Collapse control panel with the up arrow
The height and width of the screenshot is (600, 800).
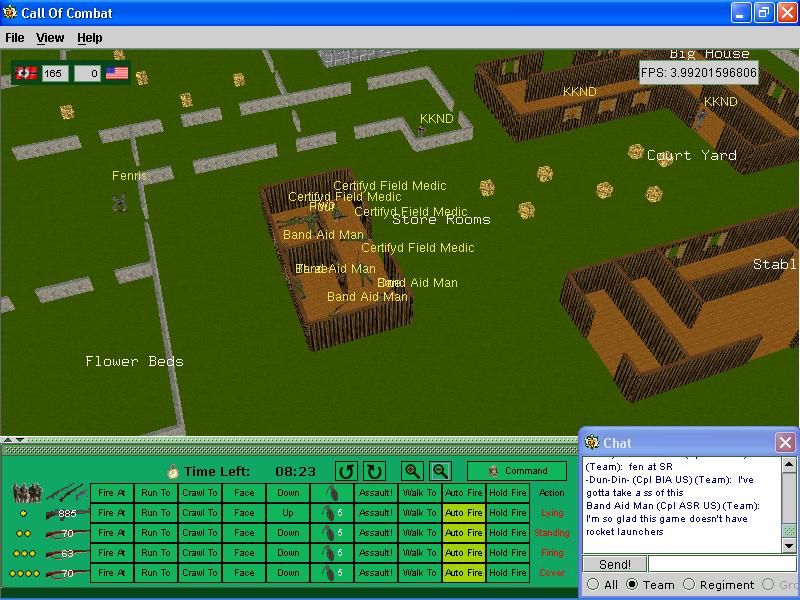pos(9,440)
